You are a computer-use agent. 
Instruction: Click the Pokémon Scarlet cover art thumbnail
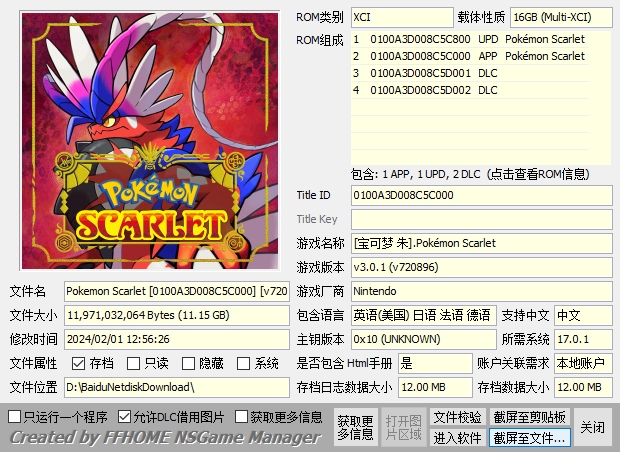pyautogui.click(x=147, y=140)
